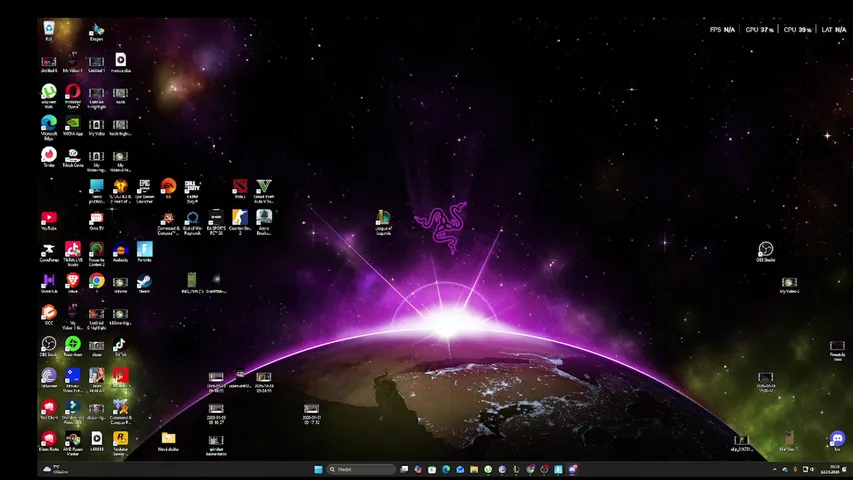
Task: Open the Arena Breakout shortcut
Action: point(264,223)
